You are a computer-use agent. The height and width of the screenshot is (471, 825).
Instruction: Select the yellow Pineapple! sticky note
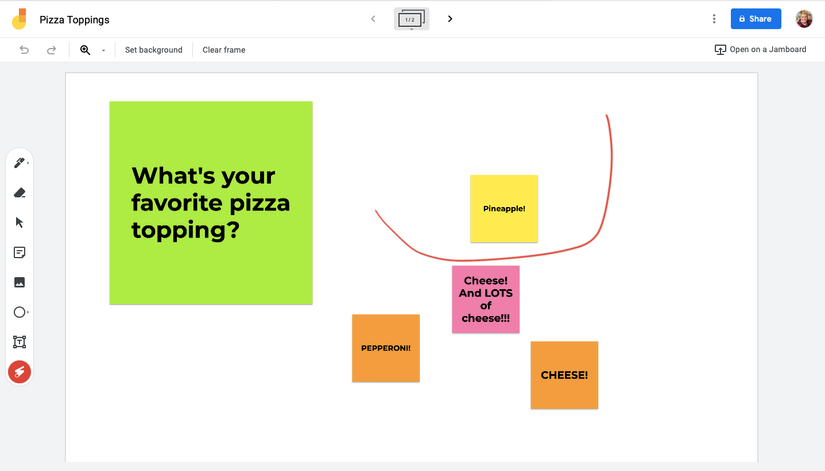tap(504, 208)
